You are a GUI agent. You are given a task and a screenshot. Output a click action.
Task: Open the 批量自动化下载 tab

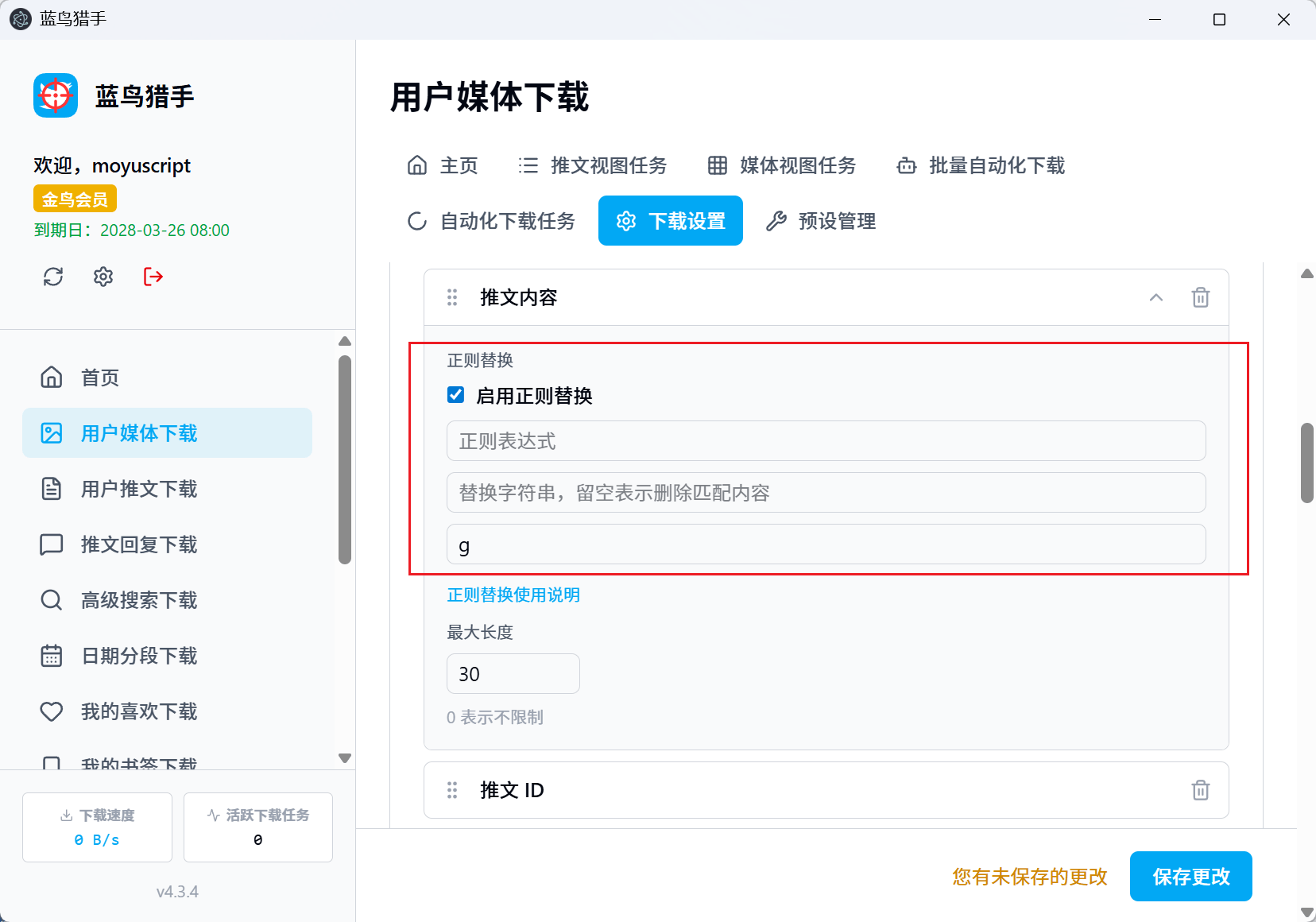(981, 165)
